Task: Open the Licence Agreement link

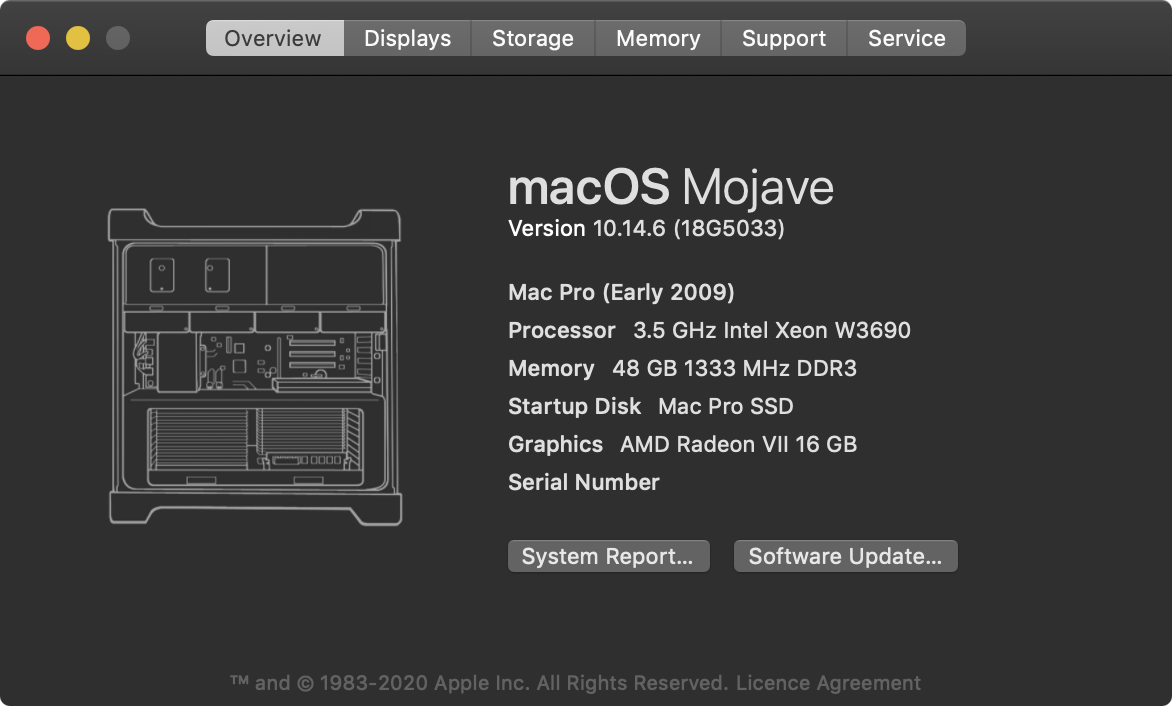Action: click(828, 684)
